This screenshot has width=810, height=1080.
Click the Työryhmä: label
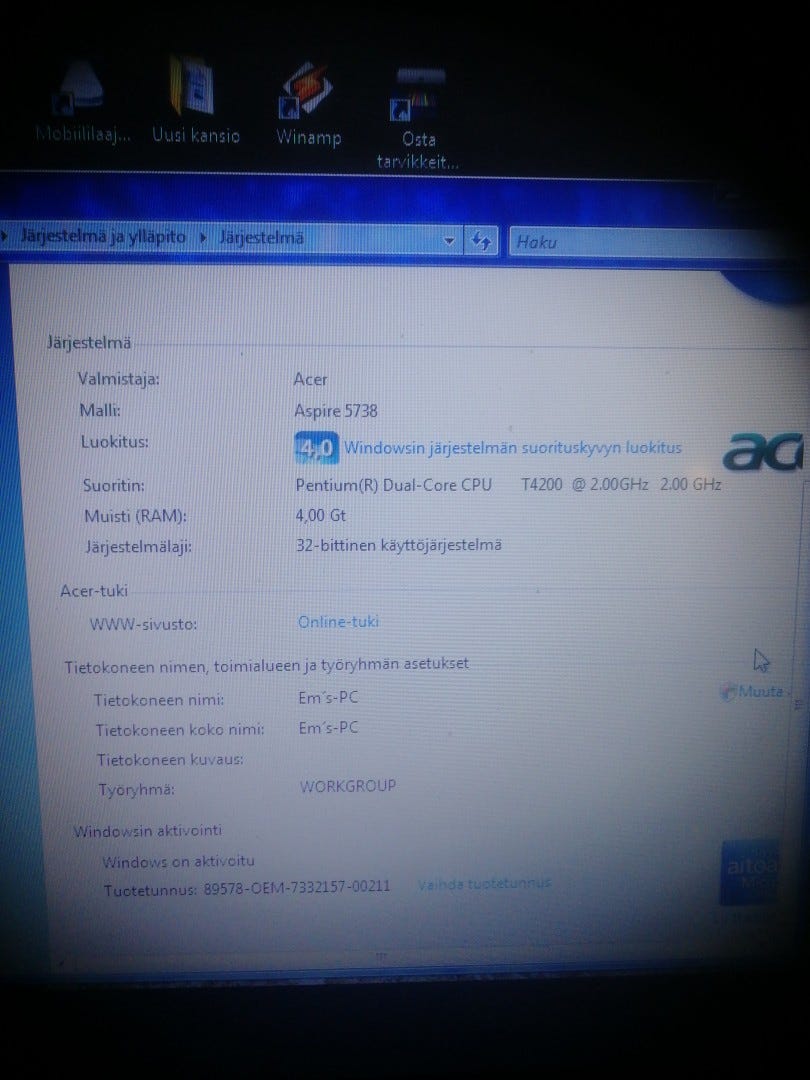pyautogui.click(x=136, y=790)
